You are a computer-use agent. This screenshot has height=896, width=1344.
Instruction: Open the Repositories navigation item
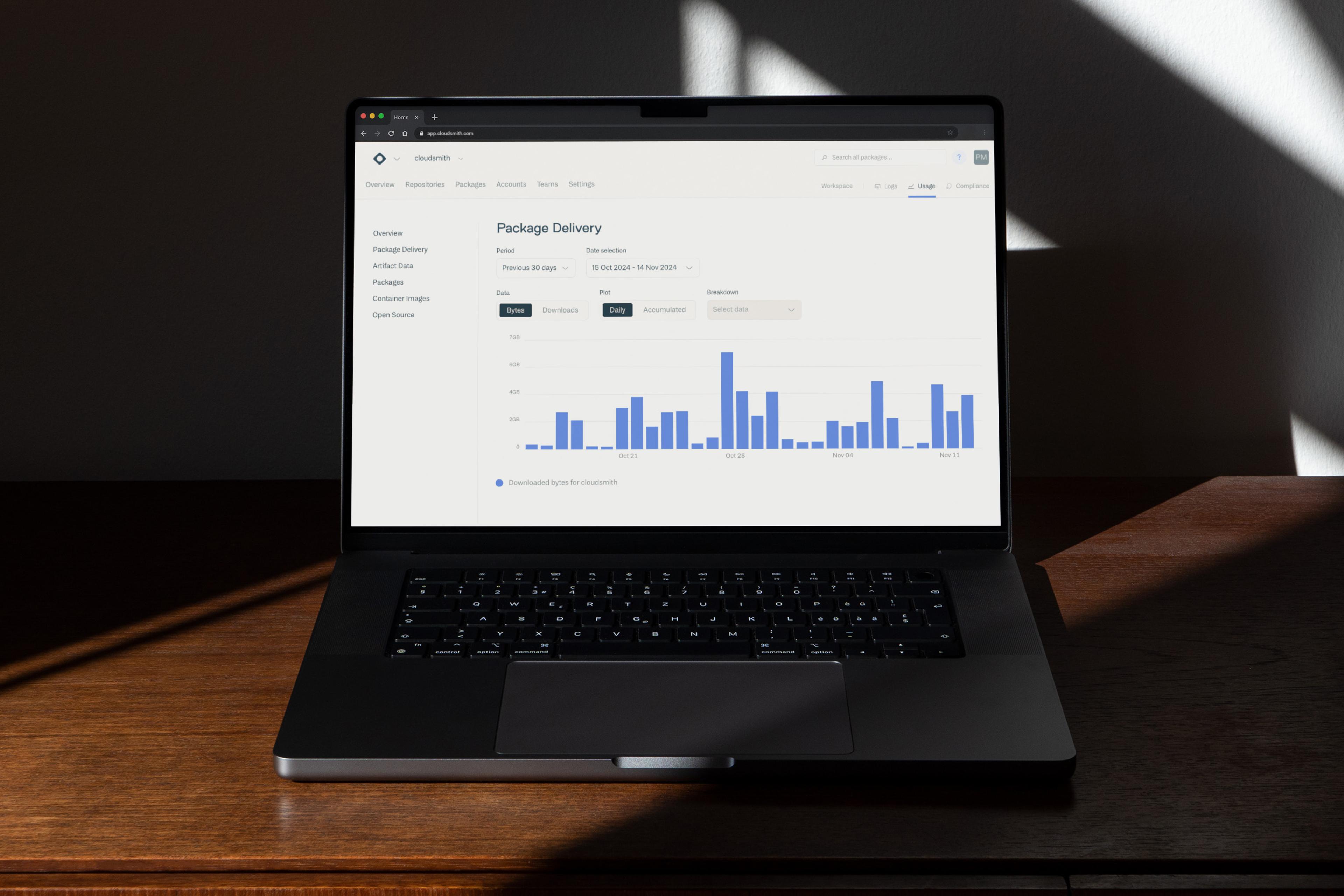(424, 184)
